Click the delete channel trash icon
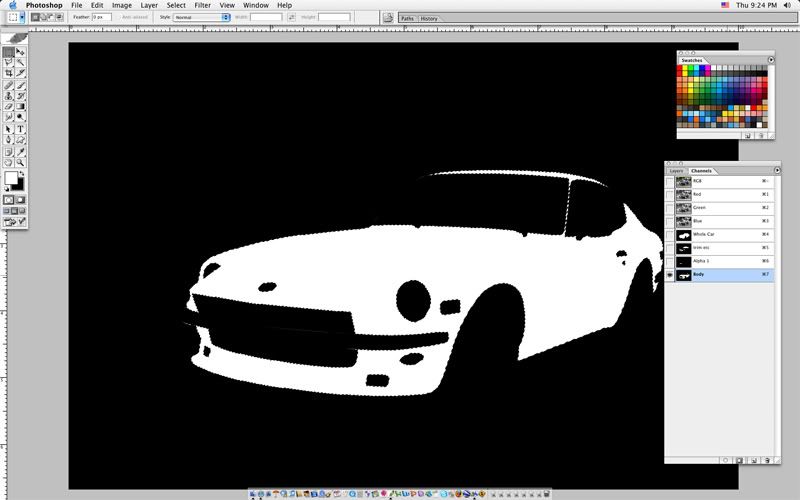The width and height of the screenshot is (800, 500). (x=765, y=460)
